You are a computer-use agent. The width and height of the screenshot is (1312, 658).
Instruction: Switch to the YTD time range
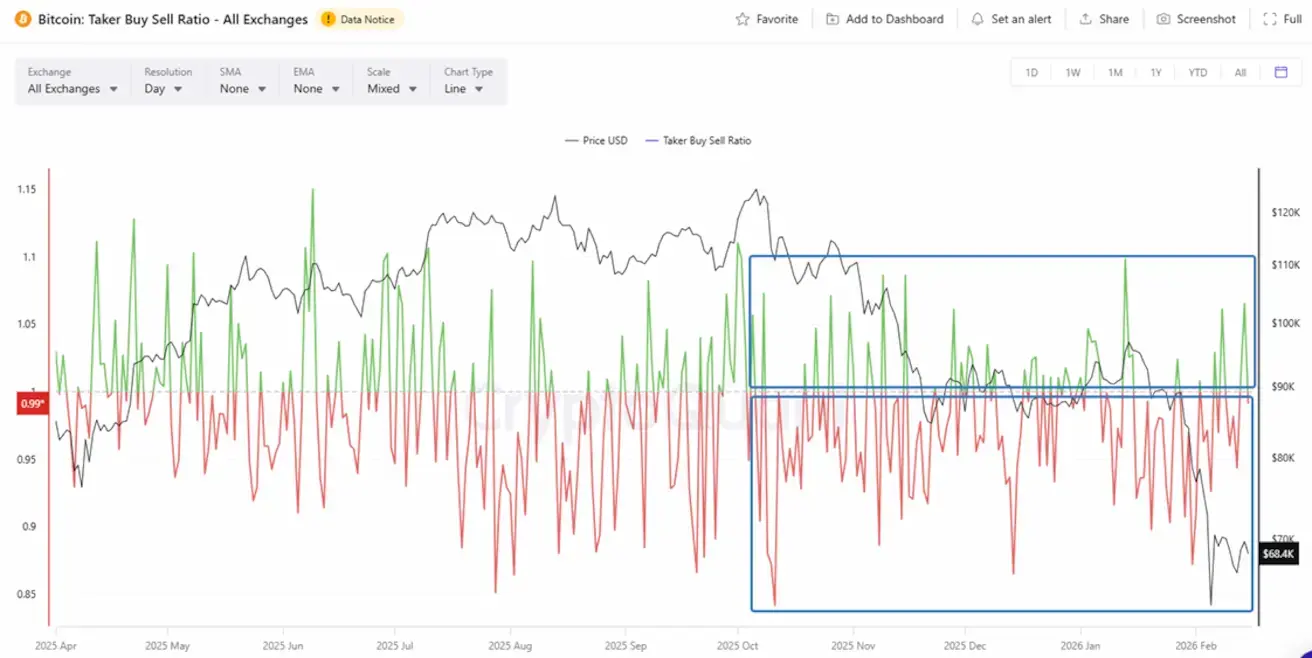tap(1197, 72)
